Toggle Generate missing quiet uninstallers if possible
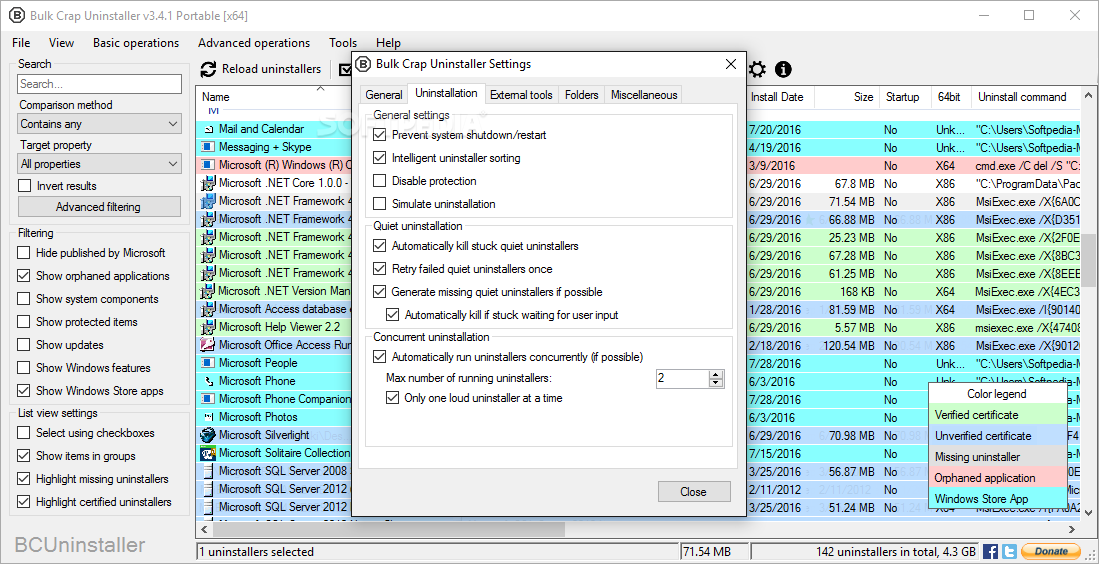1099x564 pixels. coord(380,292)
